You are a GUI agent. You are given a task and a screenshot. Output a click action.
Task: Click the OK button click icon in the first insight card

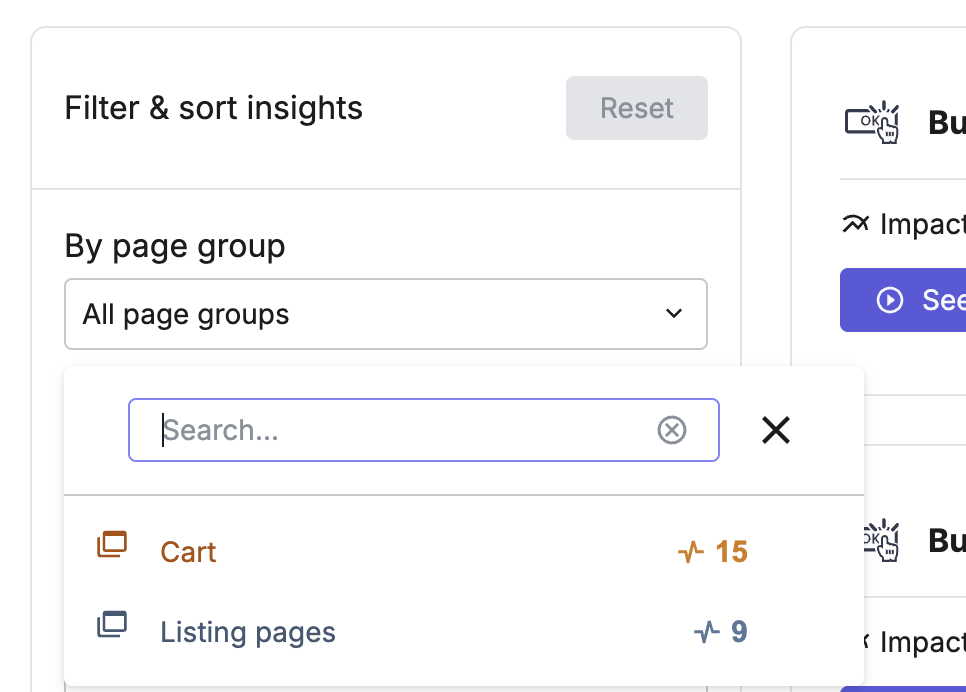872,122
